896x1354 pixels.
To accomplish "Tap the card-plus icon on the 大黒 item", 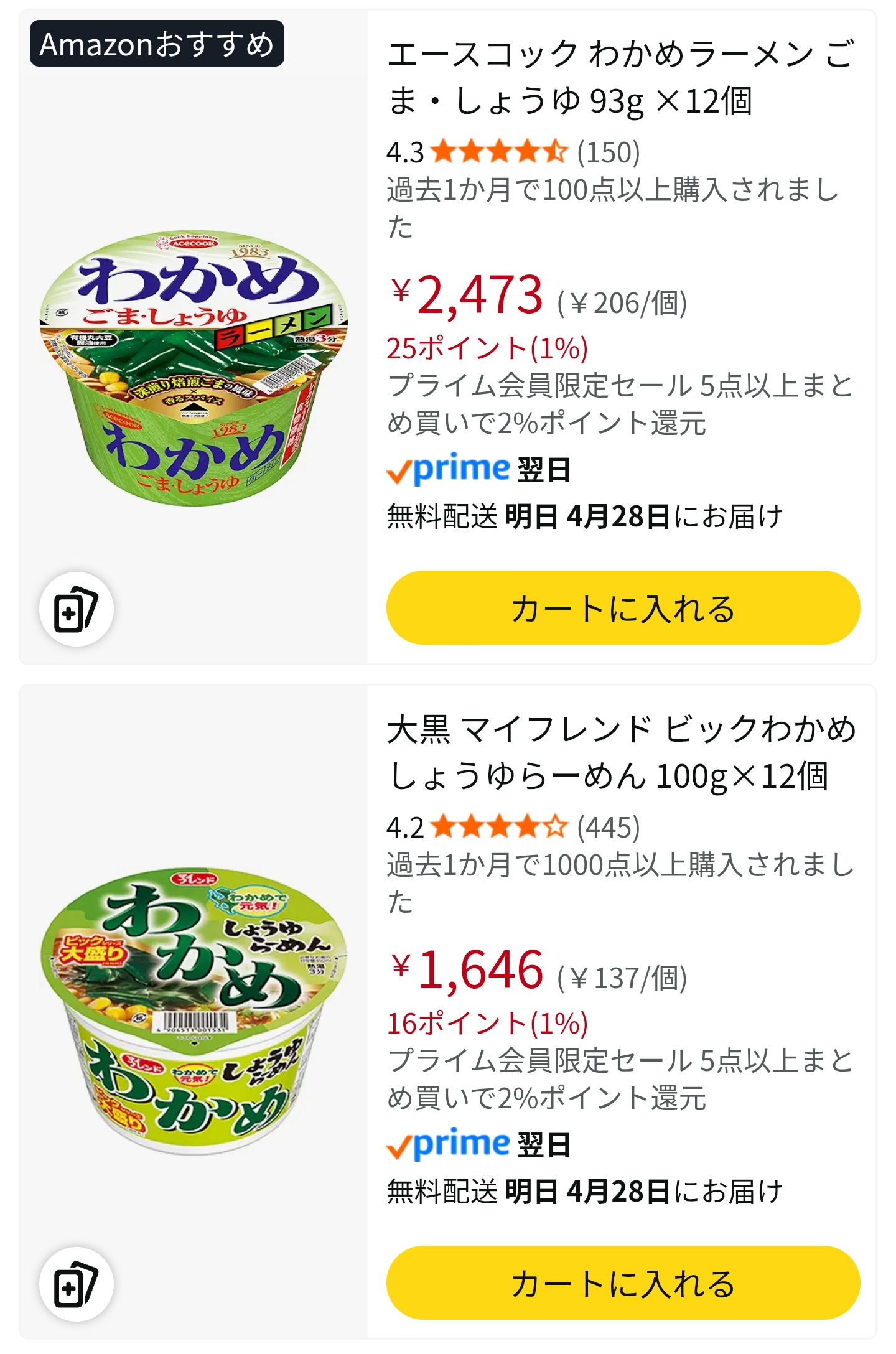I will tap(76, 1284).
